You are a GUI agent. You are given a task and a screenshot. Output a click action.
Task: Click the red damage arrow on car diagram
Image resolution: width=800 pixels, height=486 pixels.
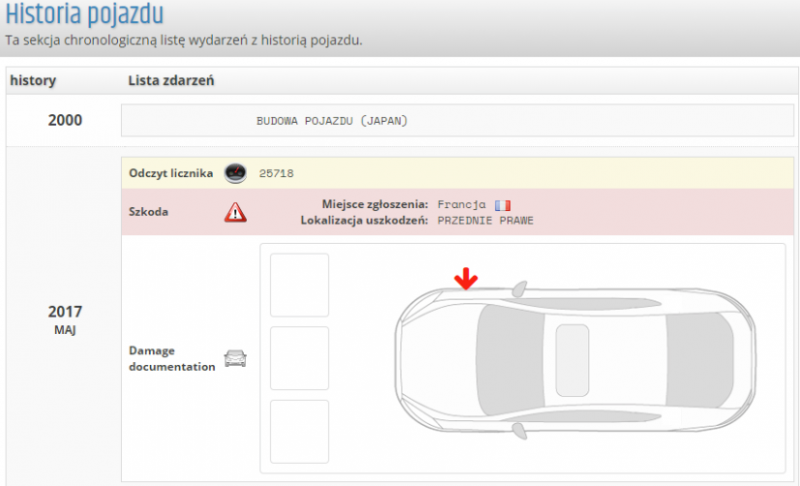click(464, 279)
